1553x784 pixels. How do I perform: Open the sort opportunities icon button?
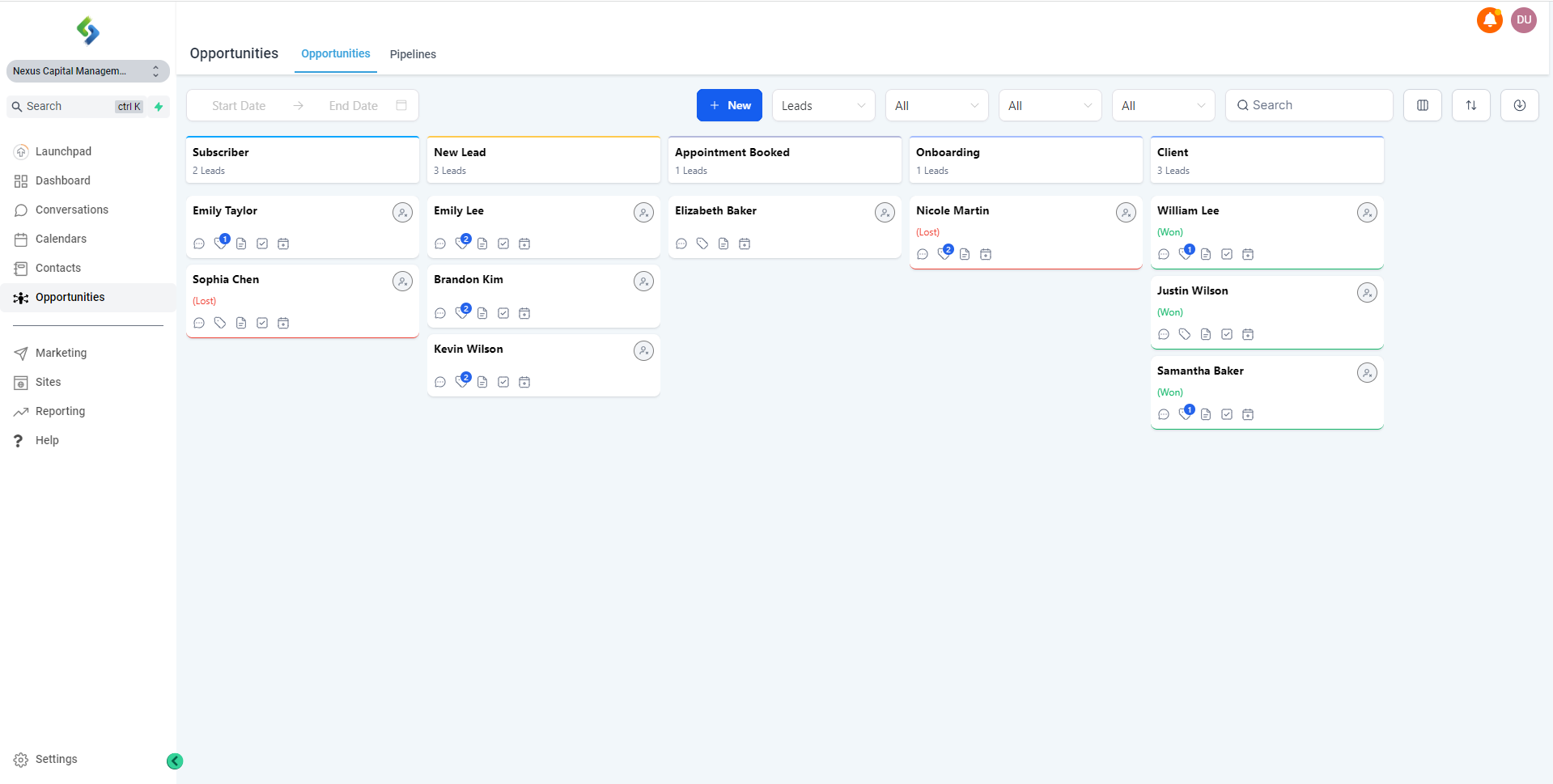point(1470,105)
